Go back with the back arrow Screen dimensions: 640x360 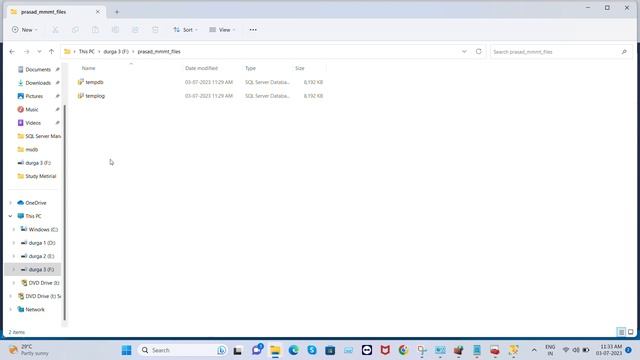coord(12,52)
